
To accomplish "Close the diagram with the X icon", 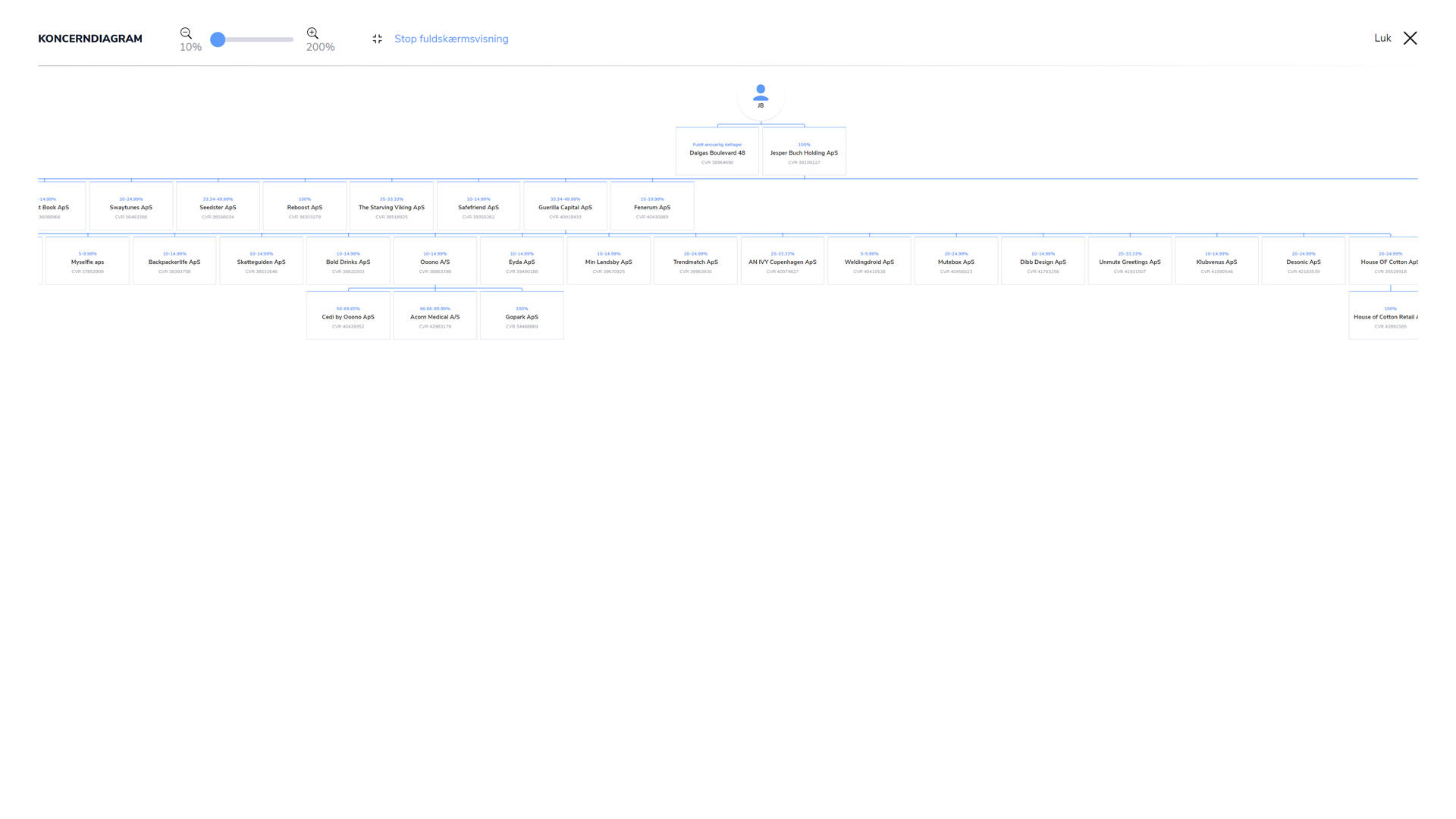I will click(1410, 38).
